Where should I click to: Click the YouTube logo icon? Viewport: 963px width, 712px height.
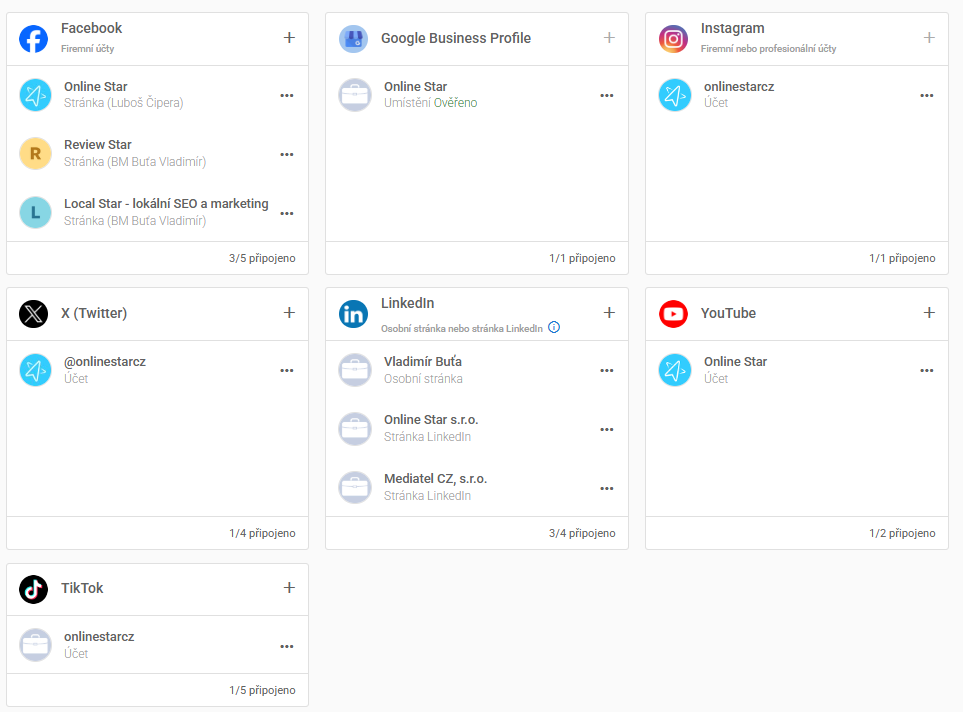pos(674,314)
